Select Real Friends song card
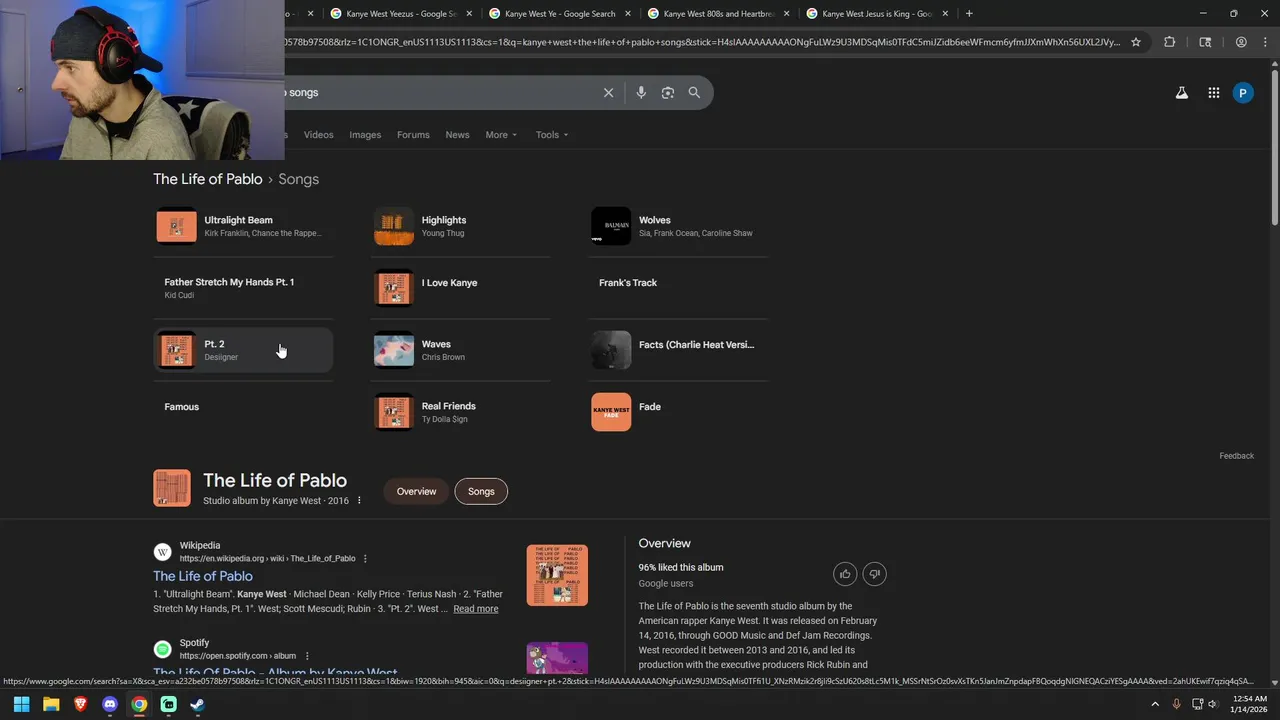This screenshot has width=1280, height=720. [461, 412]
